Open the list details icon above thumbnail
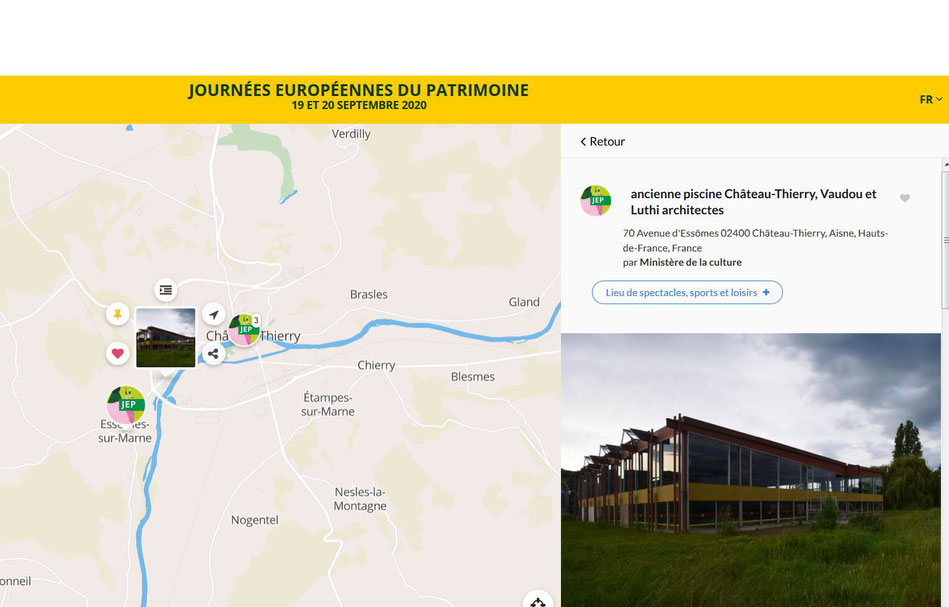This screenshot has height=607, width=949. point(165,290)
